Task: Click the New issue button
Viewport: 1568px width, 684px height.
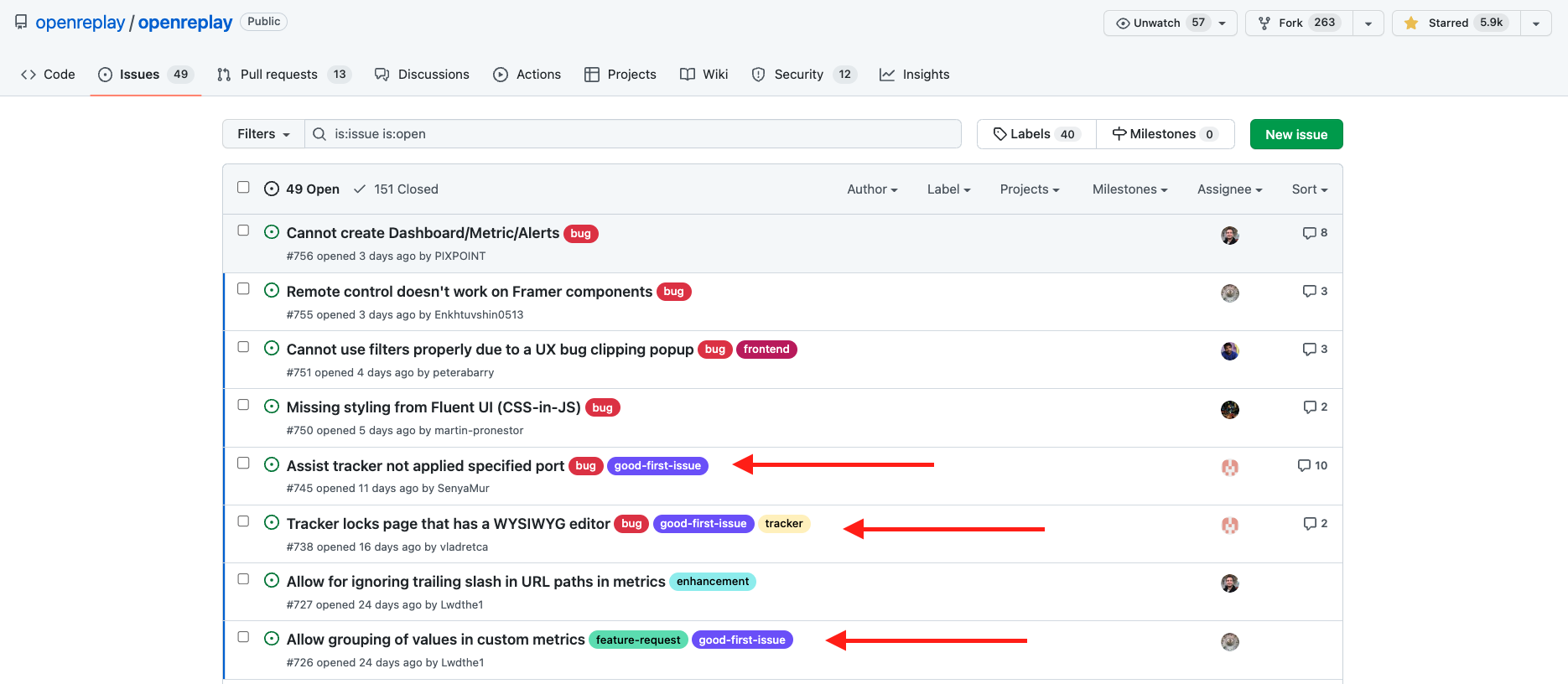Action: 1296,134
